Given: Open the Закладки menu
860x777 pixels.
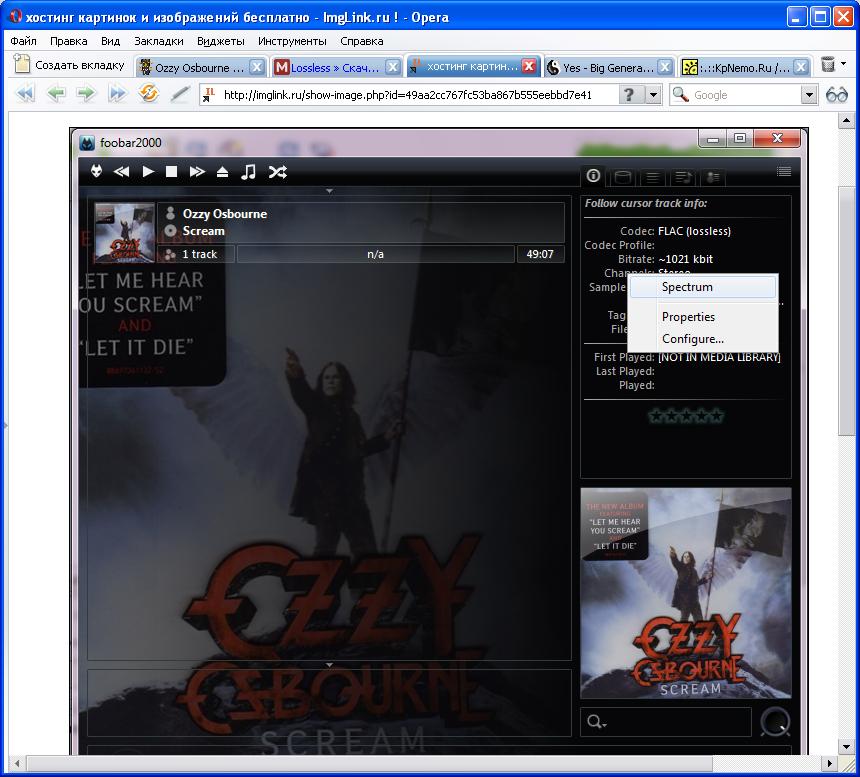Looking at the screenshot, I should point(158,41).
